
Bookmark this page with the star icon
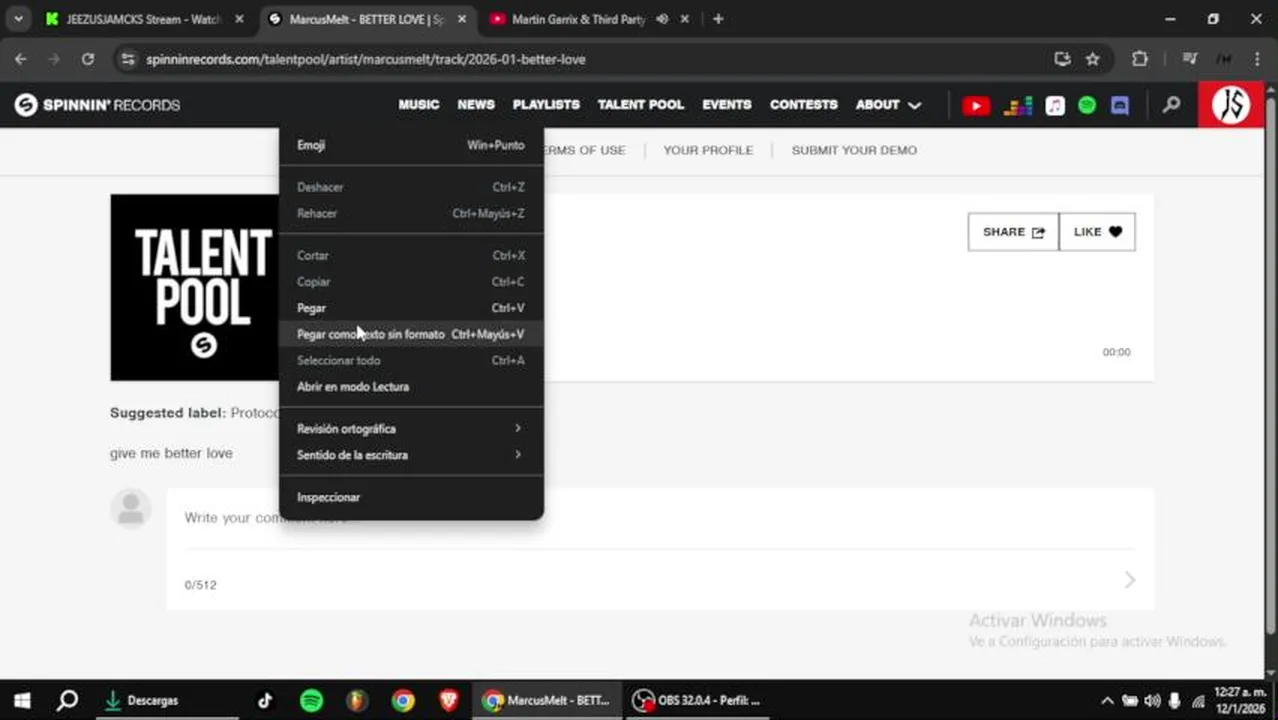coord(1093,59)
